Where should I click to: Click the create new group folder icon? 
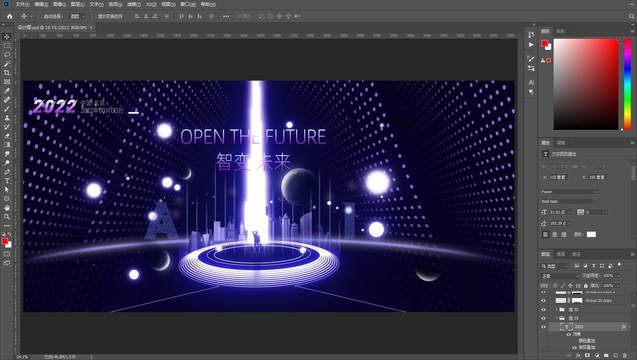[x=606, y=356]
